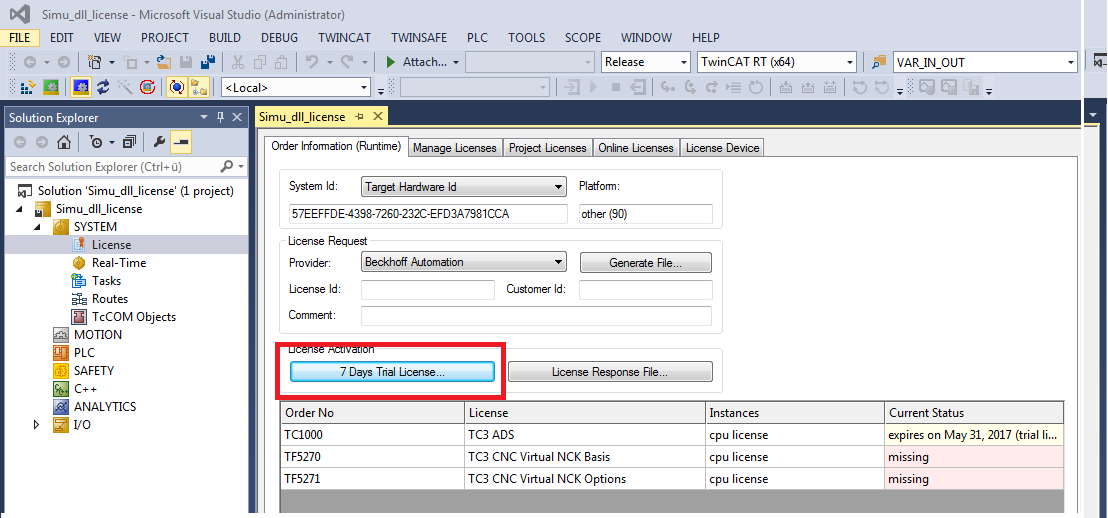
Task: Open the <Local> target system dropdown
Action: [365, 88]
